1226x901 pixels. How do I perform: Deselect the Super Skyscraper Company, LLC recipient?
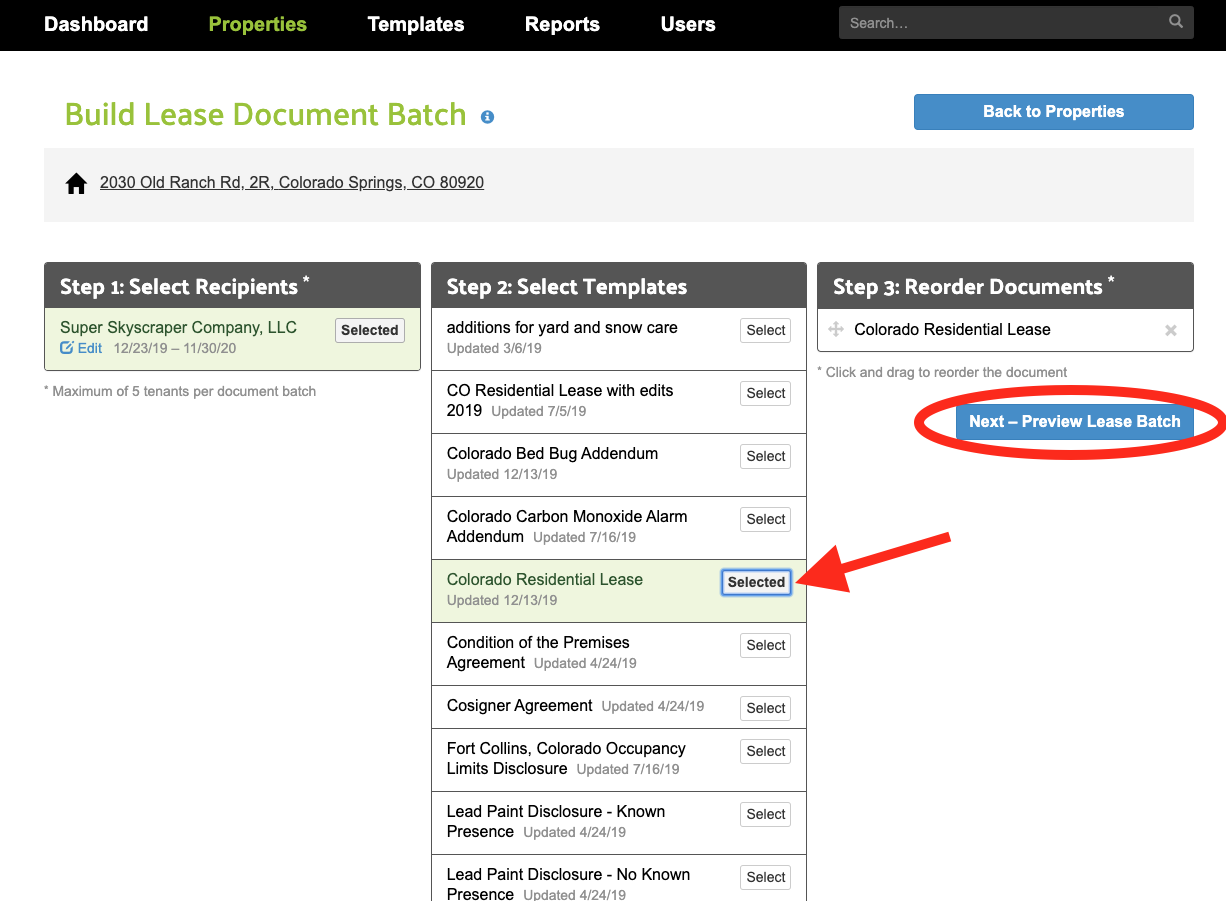pyautogui.click(x=369, y=330)
